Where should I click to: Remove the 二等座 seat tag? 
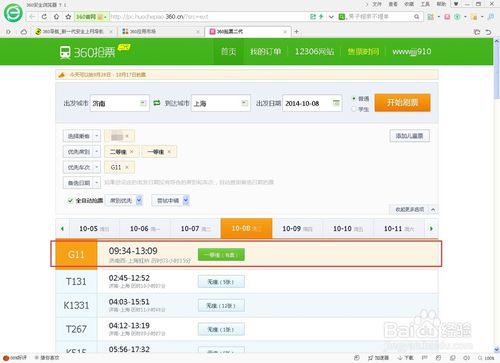pyautogui.click(x=132, y=152)
